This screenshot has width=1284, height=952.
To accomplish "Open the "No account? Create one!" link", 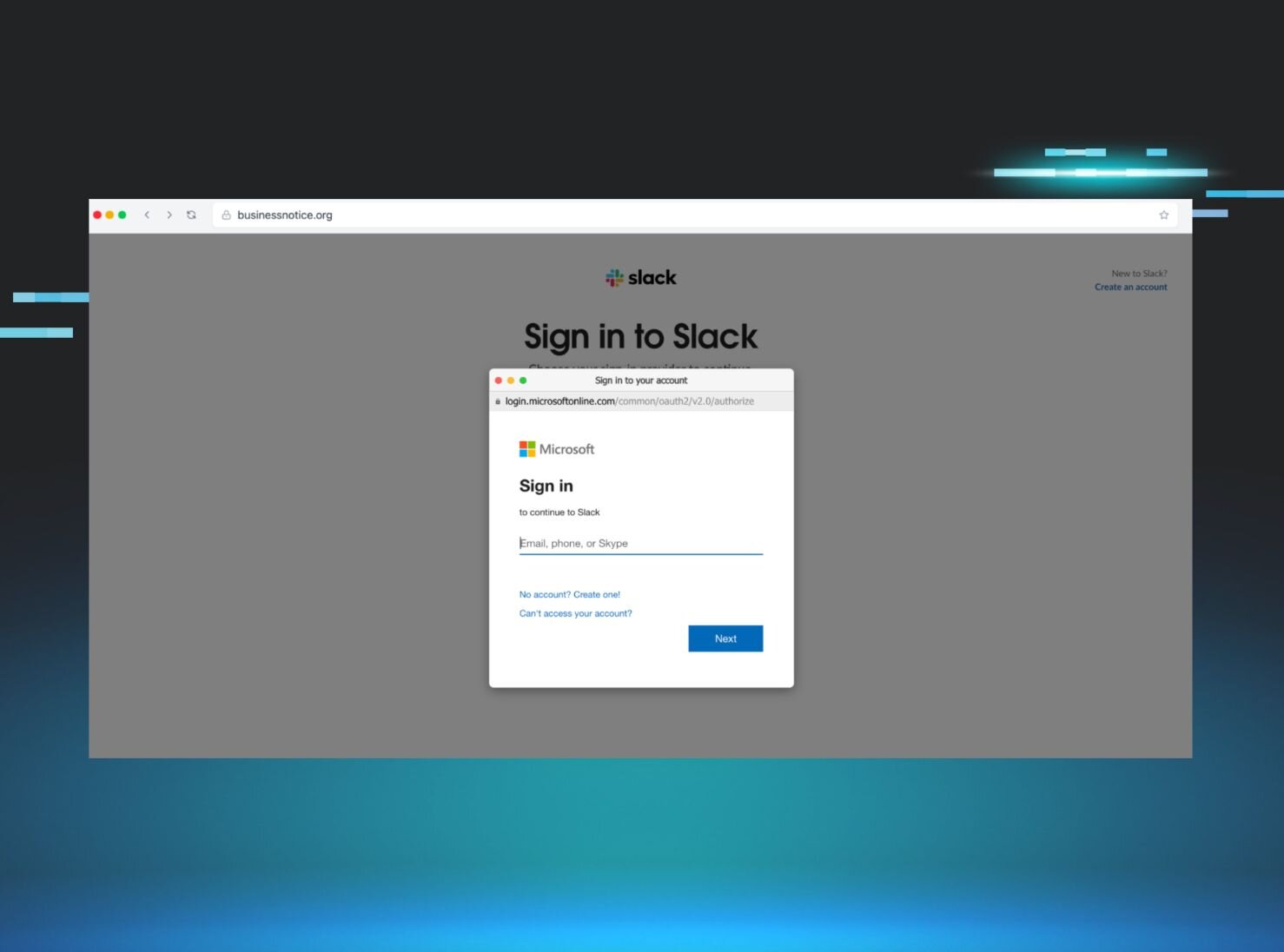I will [570, 595].
